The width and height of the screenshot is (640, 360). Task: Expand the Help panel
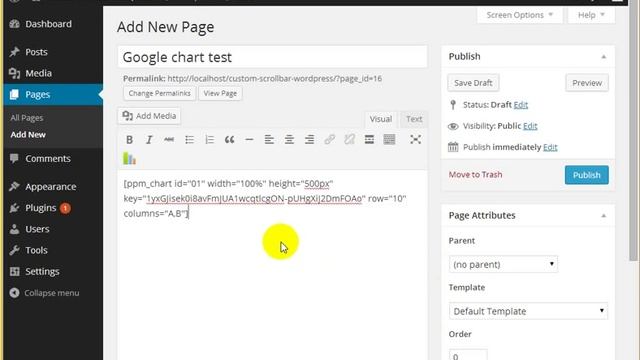coord(591,15)
